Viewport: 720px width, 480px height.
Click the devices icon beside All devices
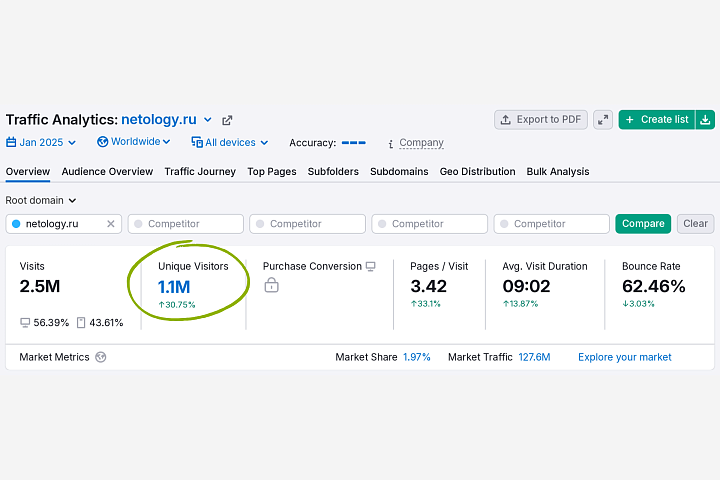[197, 142]
